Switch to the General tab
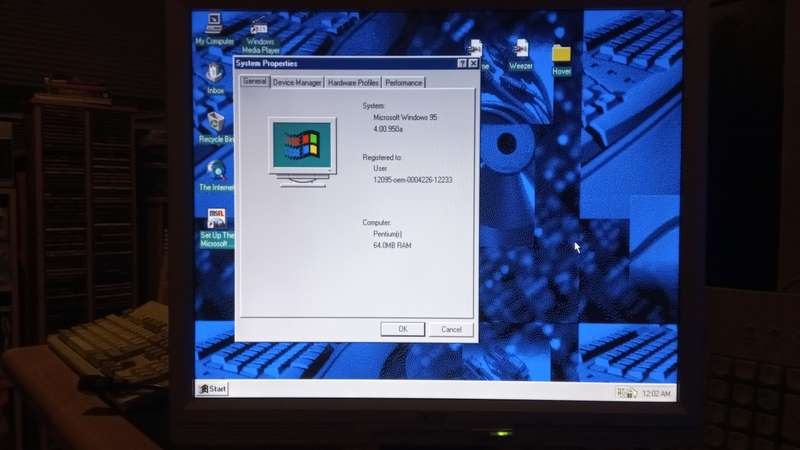This screenshot has height=450, width=800. (x=255, y=82)
